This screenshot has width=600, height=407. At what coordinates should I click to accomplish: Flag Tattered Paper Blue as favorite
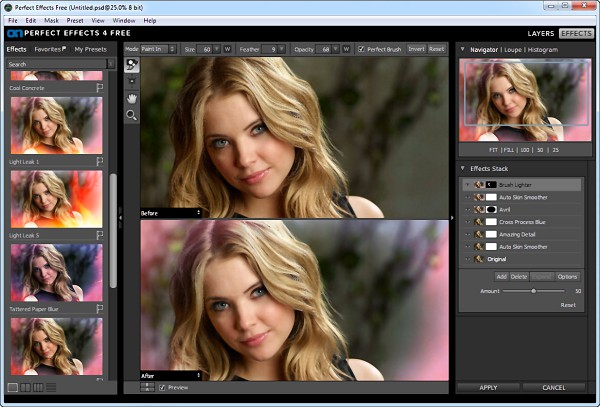click(x=99, y=308)
